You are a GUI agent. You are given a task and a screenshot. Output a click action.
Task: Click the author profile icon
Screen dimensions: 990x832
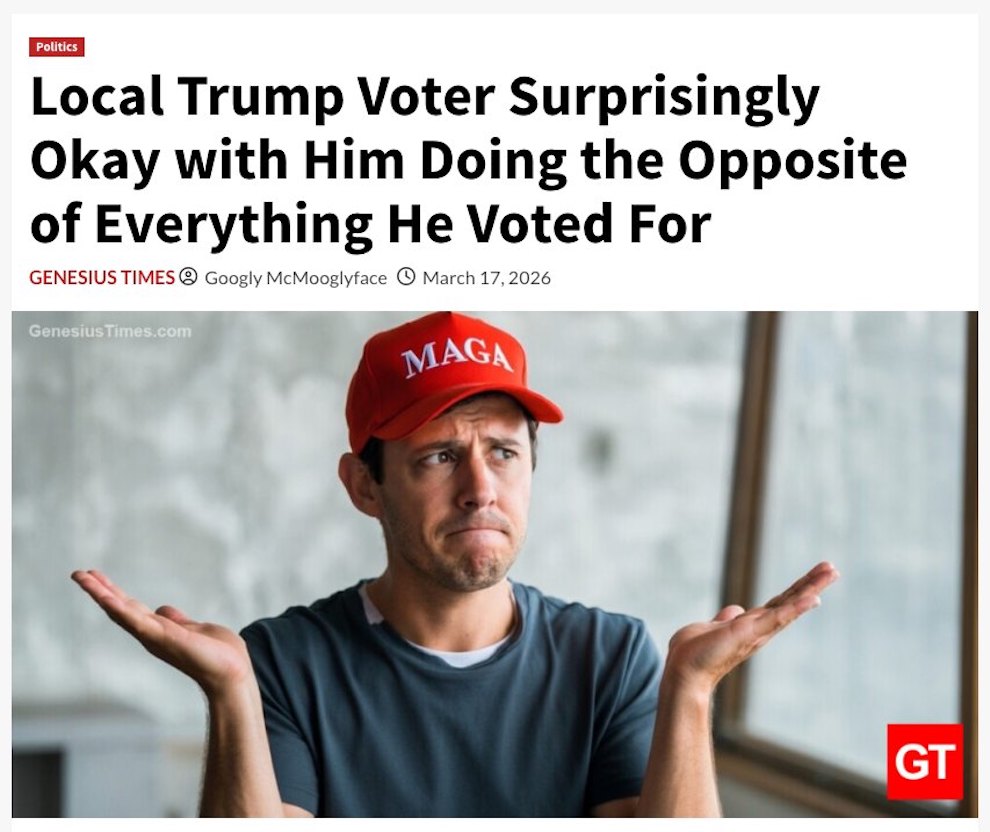point(188,277)
